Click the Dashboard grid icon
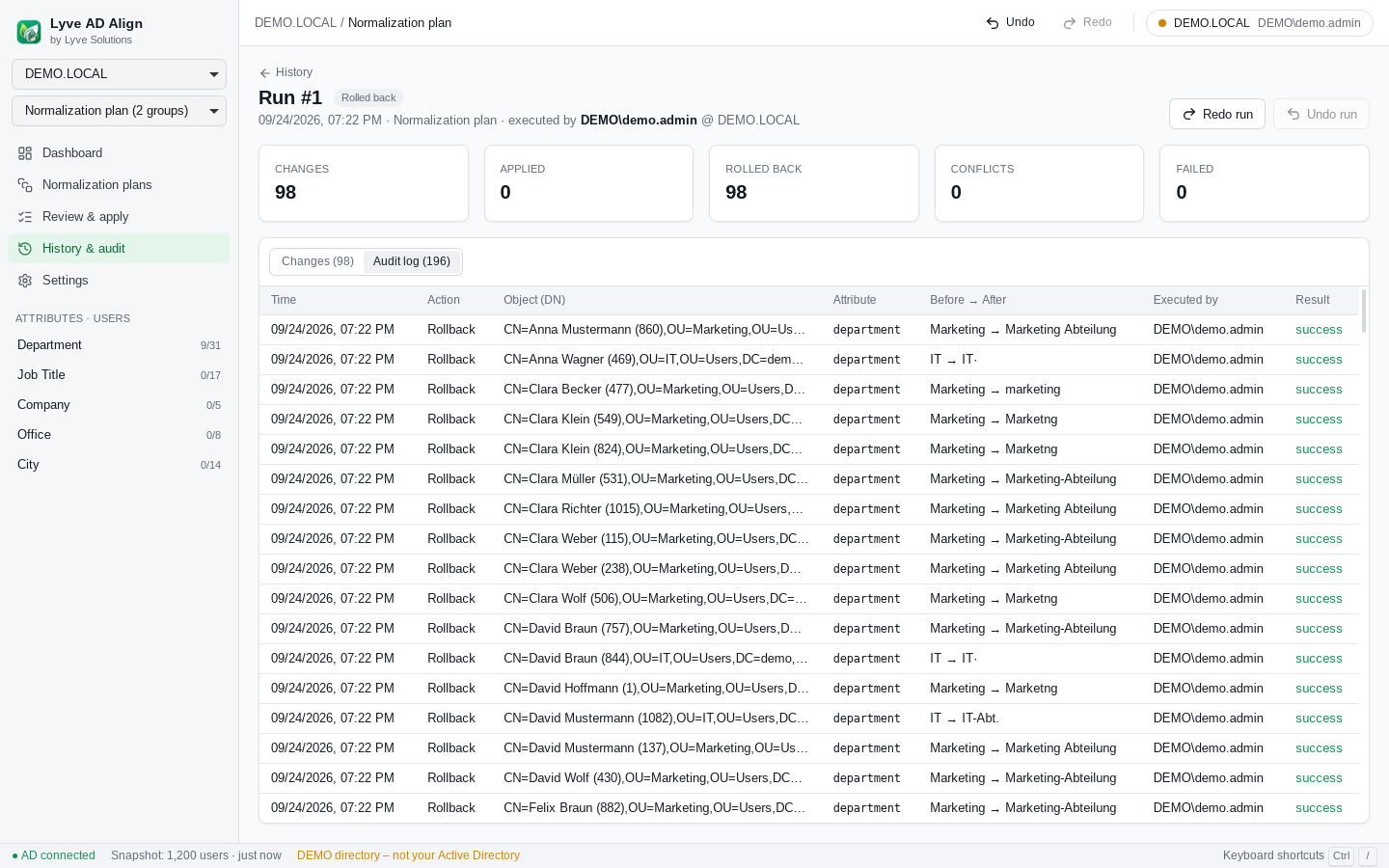 (x=25, y=153)
